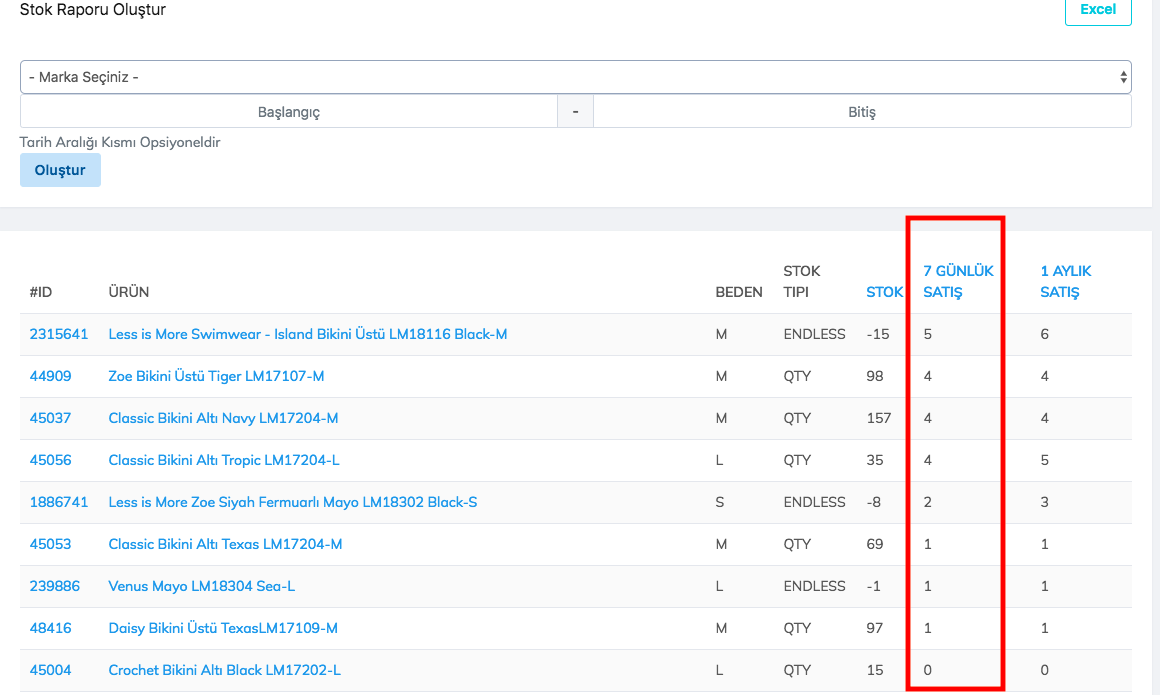Click product ID 45037
This screenshot has width=1160, height=695.
pos(50,418)
